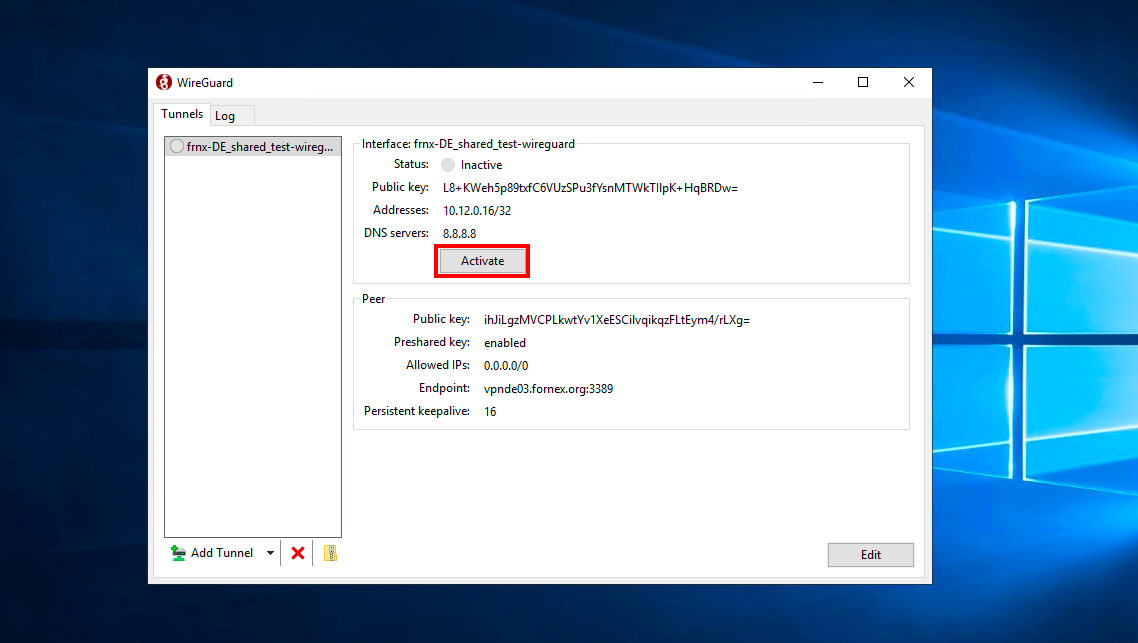This screenshot has height=643, width=1138.
Task: Click interface public key value L8+KWeh5p89...
Action: click(590, 188)
